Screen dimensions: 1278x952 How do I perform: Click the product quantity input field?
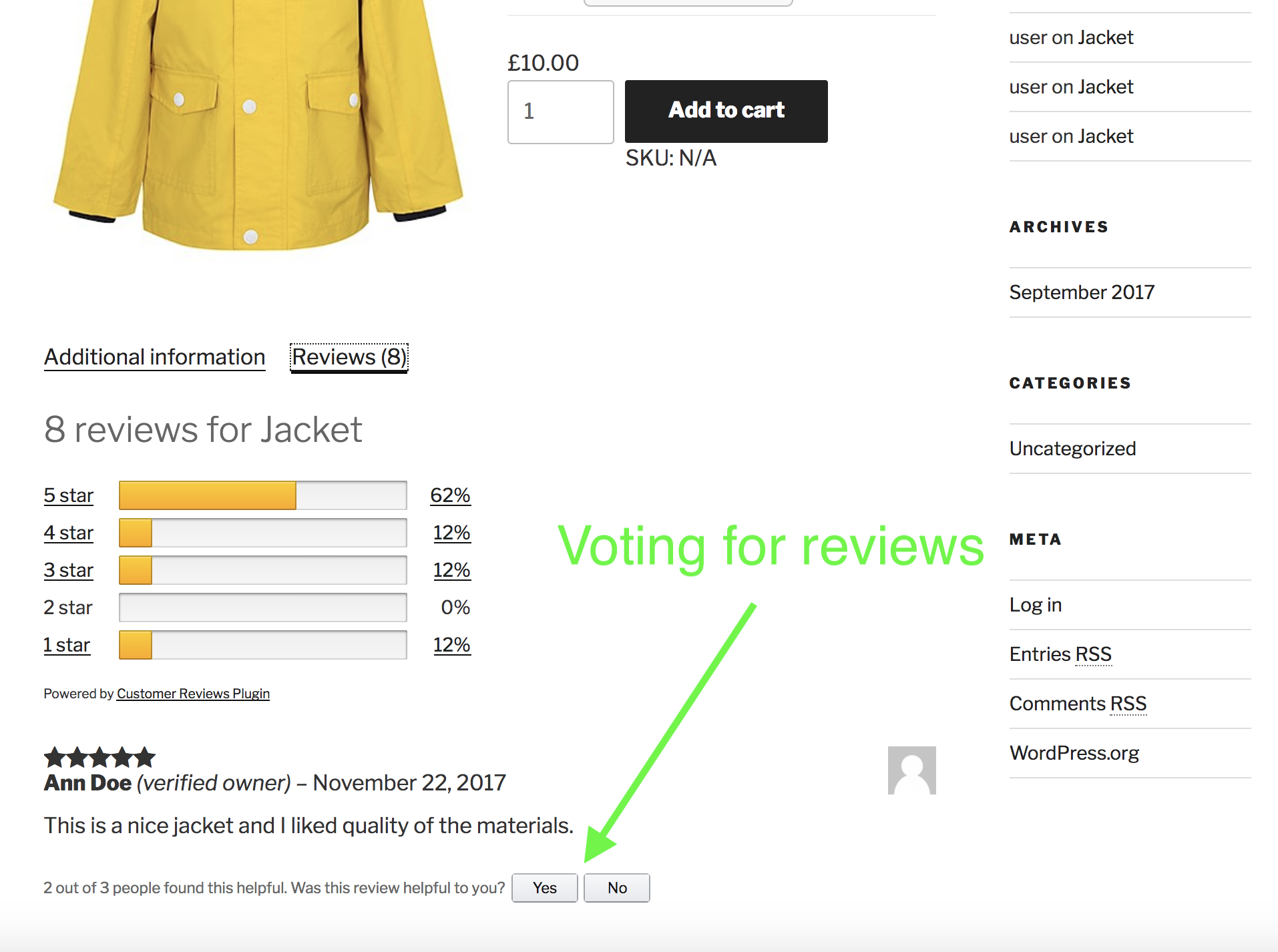click(560, 111)
